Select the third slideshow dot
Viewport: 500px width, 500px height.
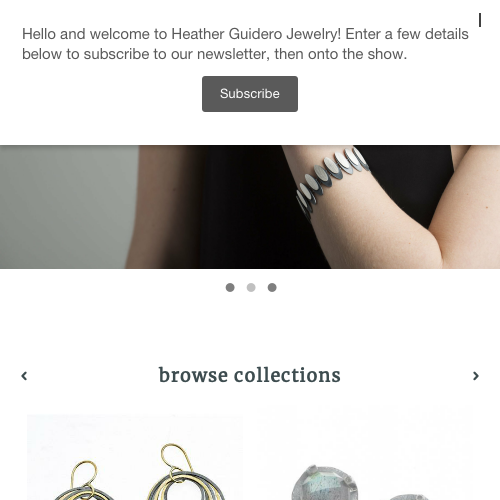pos(272,287)
